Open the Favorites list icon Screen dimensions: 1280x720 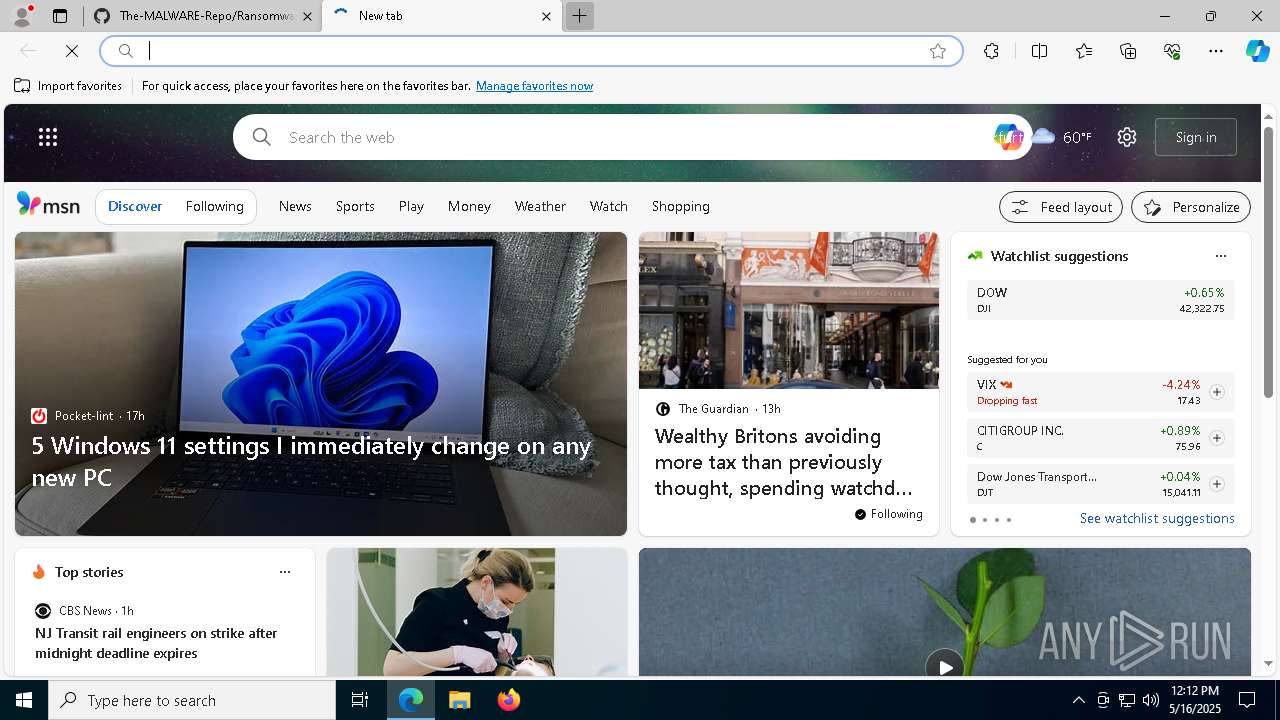[x=1084, y=51]
